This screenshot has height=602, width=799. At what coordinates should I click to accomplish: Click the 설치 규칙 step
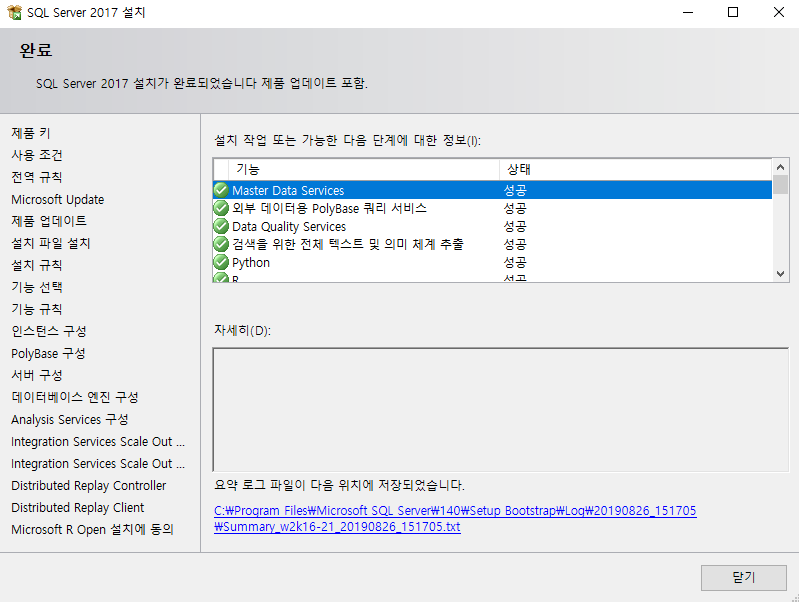point(37,265)
